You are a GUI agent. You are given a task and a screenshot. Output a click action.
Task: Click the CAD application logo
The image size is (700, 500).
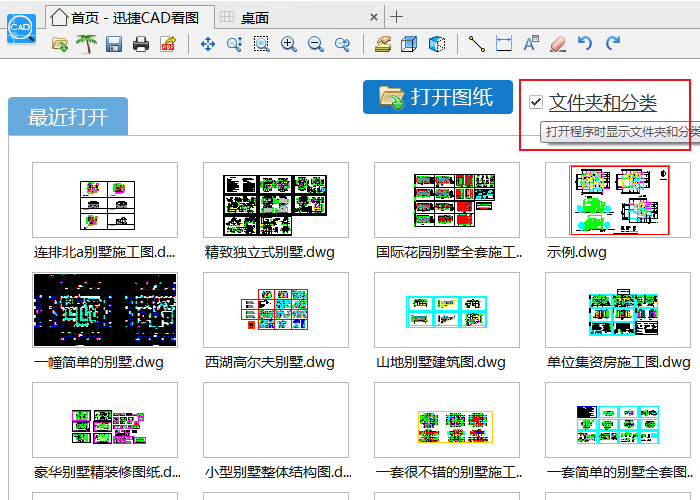[x=21, y=29]
